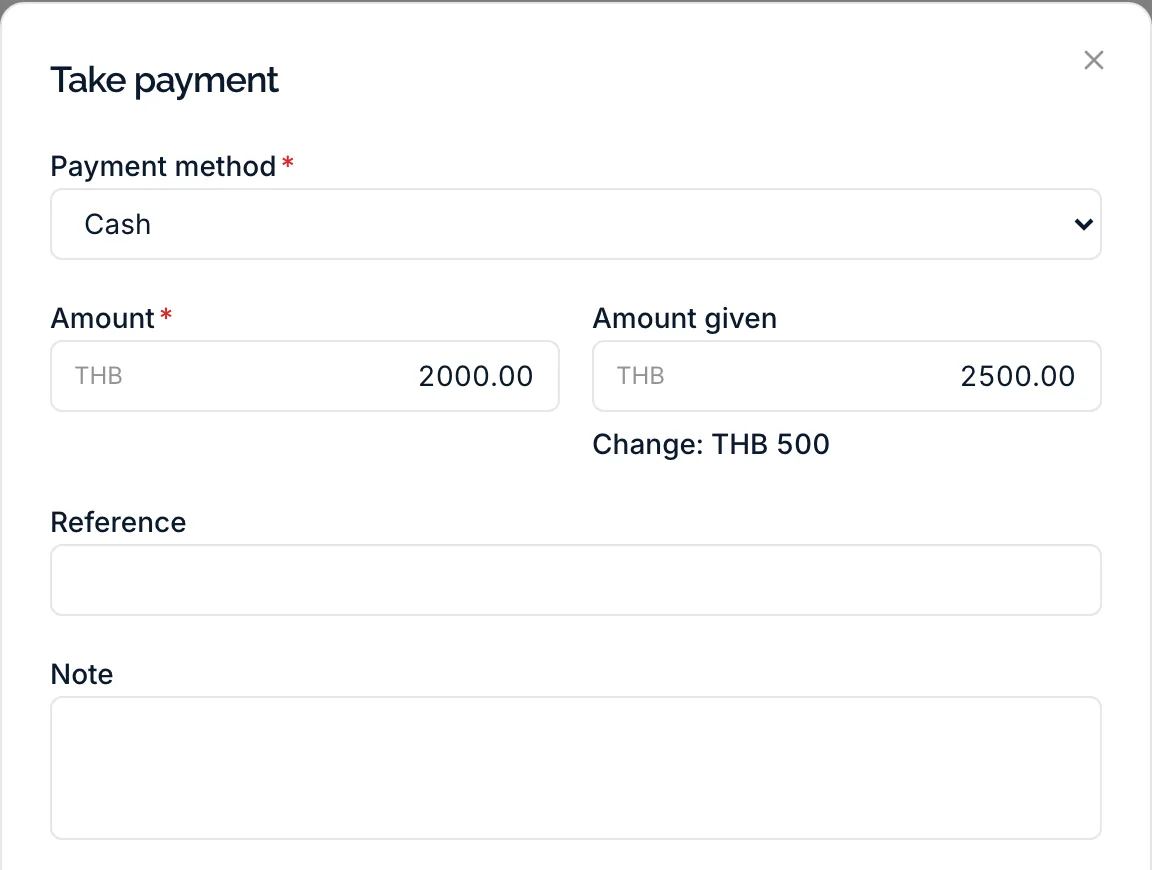
Task: Click the Amount label
Action: (102, 318)
